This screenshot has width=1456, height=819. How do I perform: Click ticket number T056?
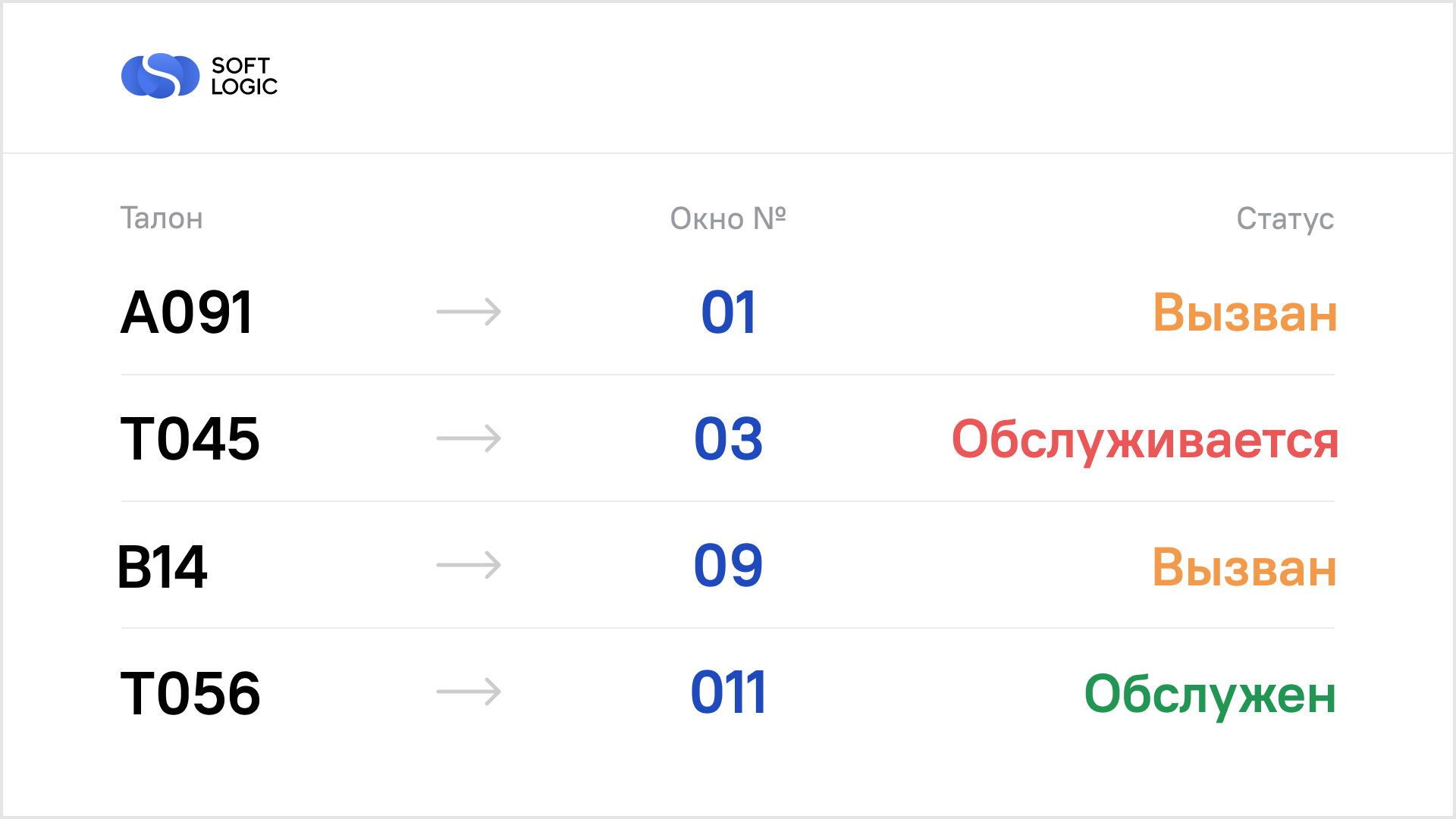click(x=190, y=693)
